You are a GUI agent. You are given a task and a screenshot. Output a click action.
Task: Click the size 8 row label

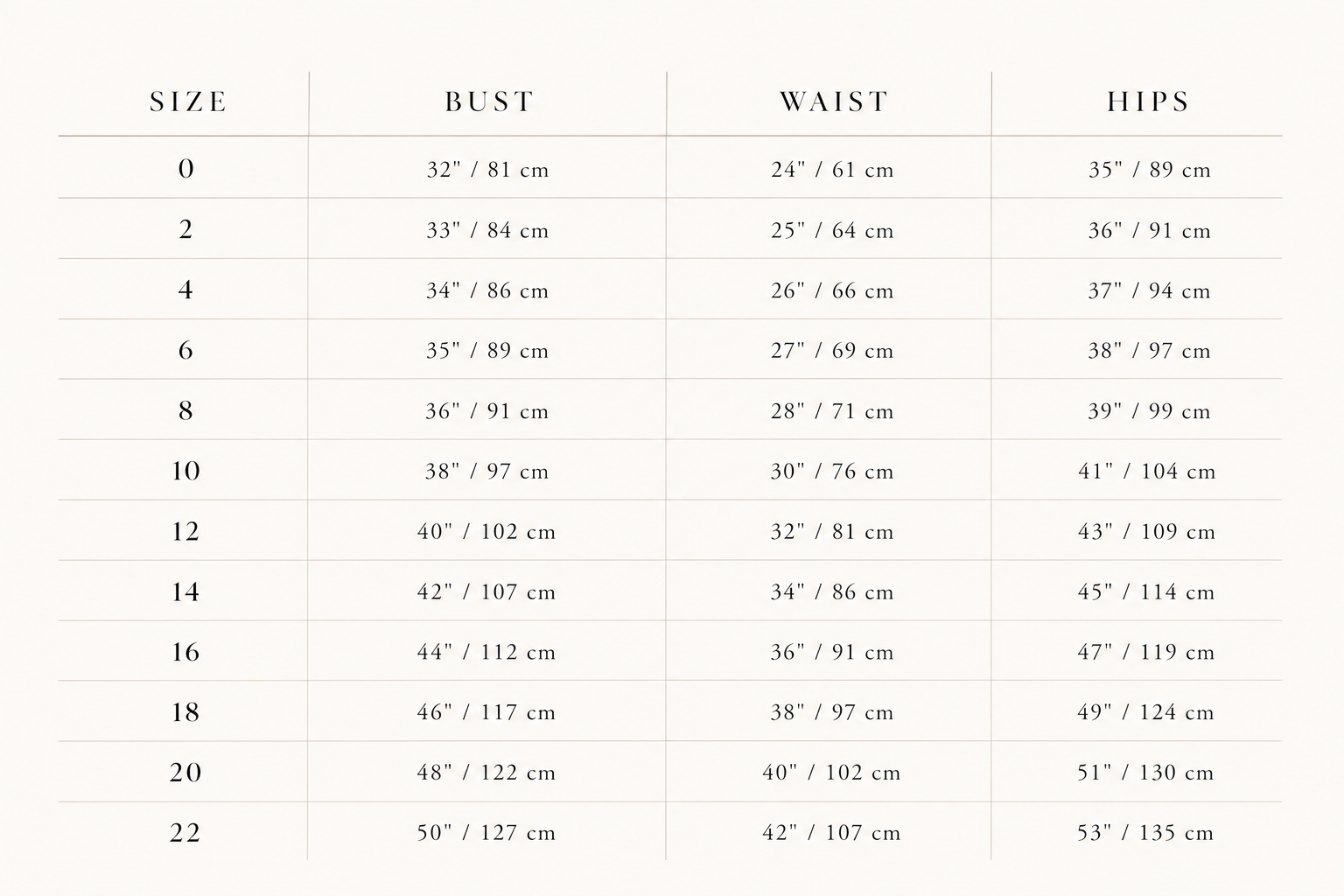(185, 409)
